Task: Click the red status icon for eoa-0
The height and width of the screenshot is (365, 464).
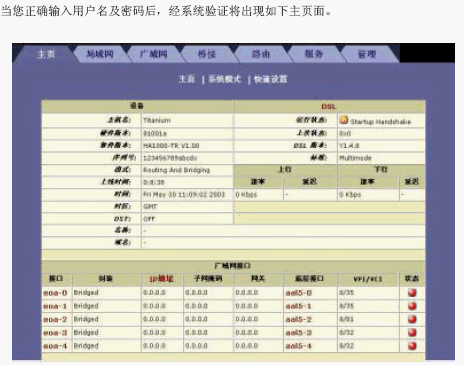Action: click(412, 293)
